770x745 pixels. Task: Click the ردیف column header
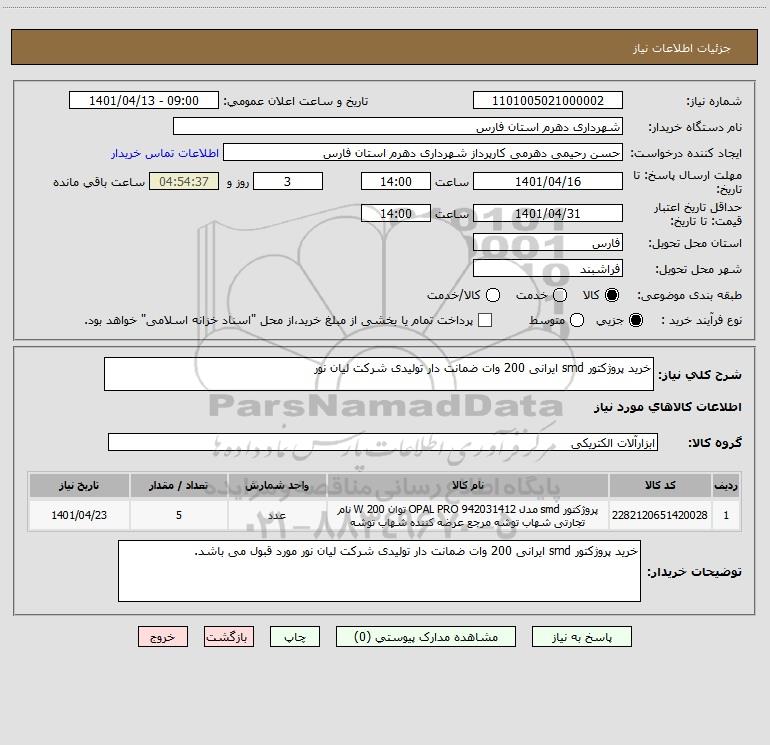(x=726, y=485)
